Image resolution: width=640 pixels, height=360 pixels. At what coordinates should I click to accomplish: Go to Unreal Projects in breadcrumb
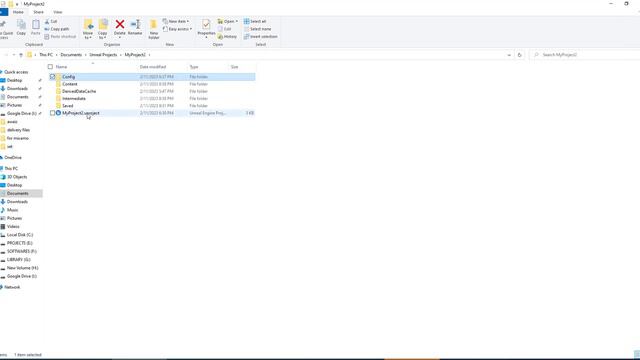click(103, 55)
